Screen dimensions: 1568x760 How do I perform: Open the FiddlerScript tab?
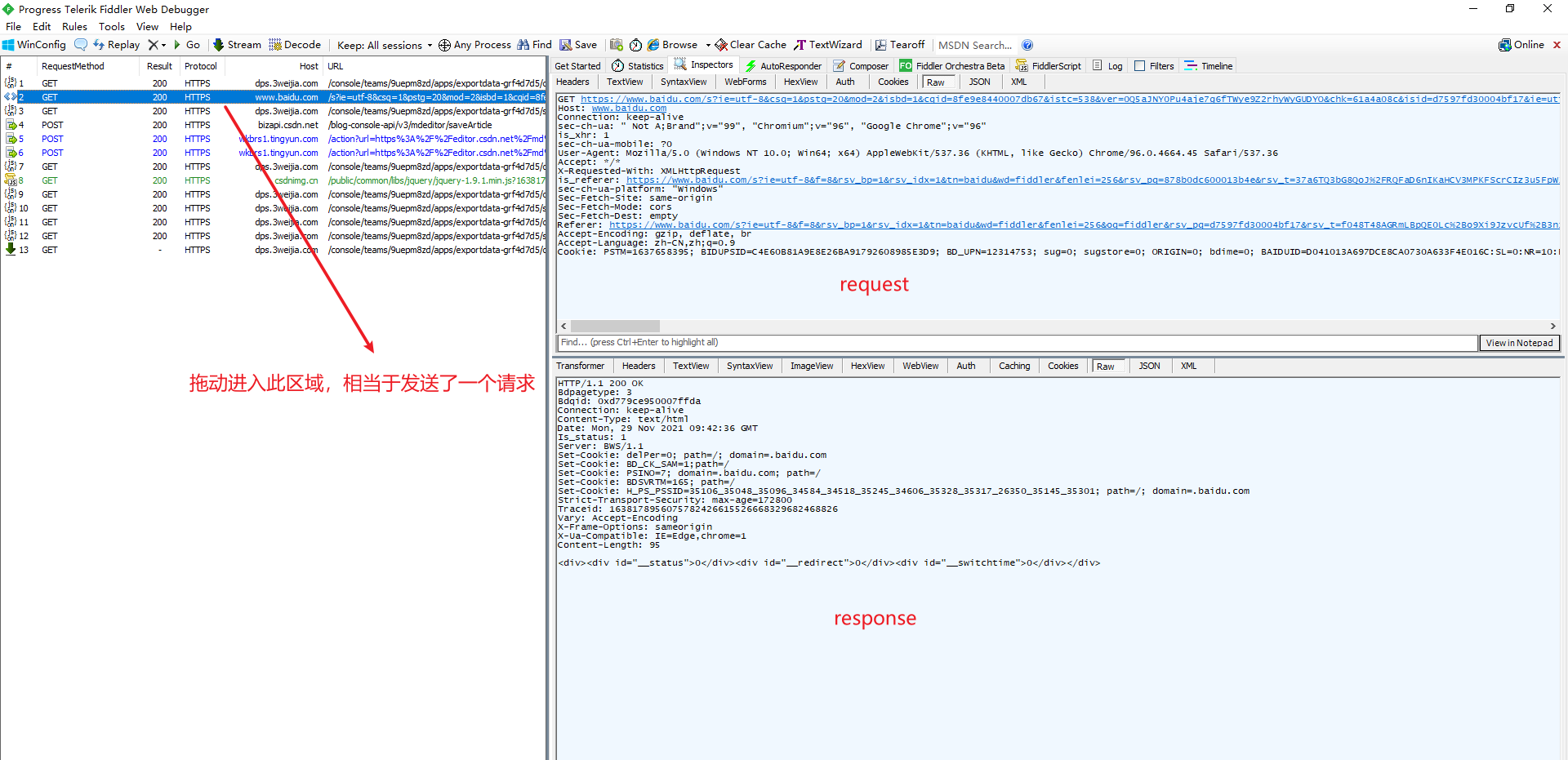(1049, 66)
